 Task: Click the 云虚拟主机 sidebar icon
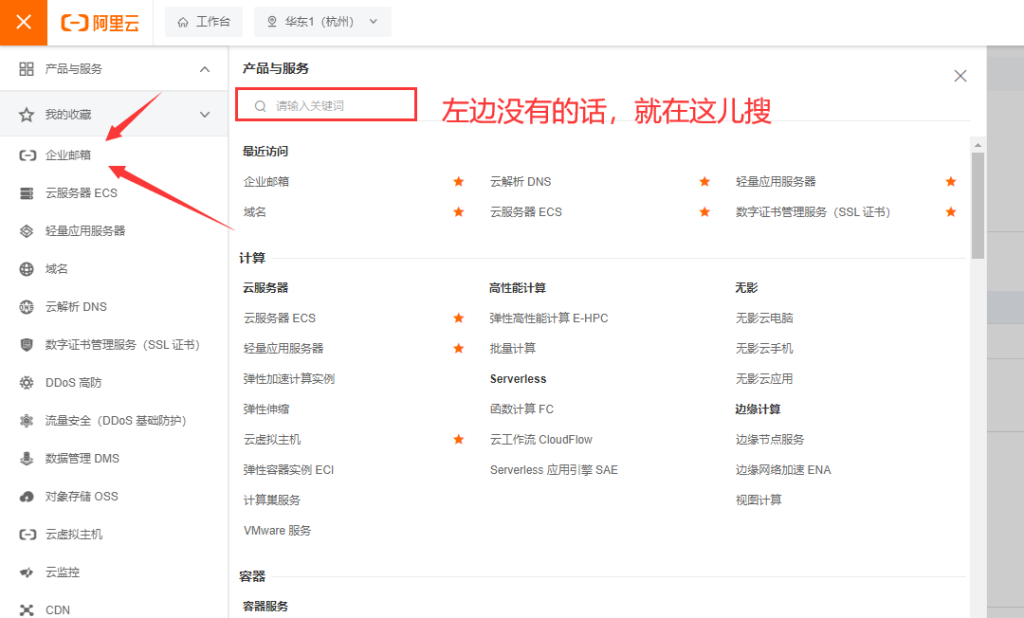pyautogui.click(x=27, y=534)
